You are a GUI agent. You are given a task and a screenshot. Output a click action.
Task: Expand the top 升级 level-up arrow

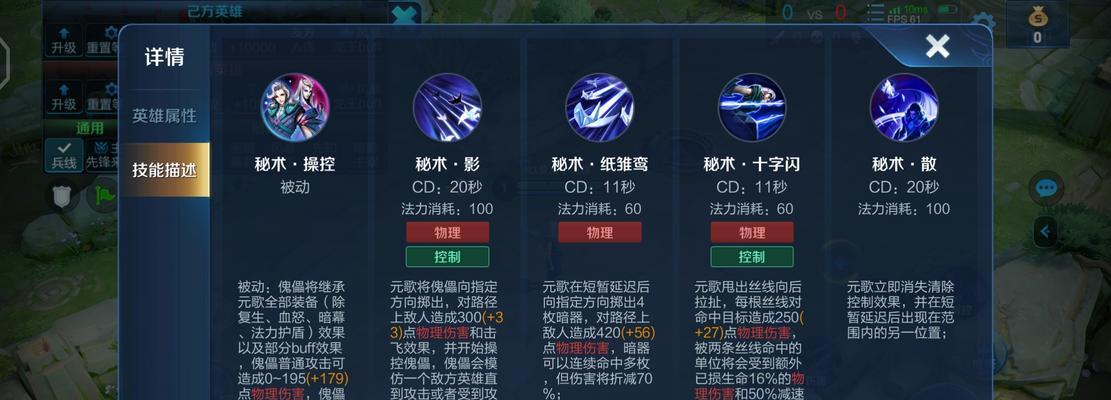coord(64,40)
